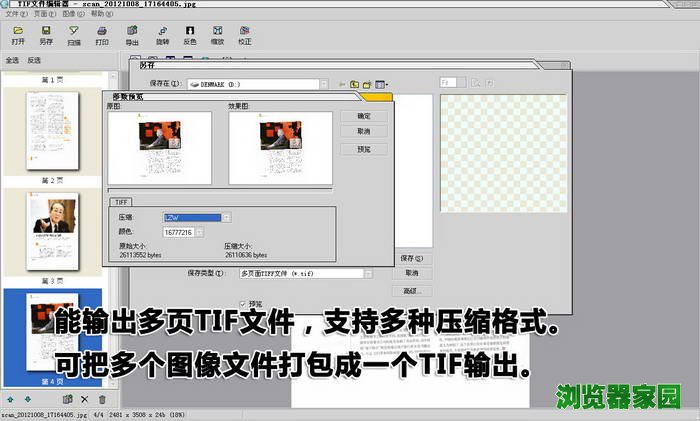The image size is (700, 421).
Task: Click the 另存 (Save As) toolbar icon
Action: tap(46, 36)
